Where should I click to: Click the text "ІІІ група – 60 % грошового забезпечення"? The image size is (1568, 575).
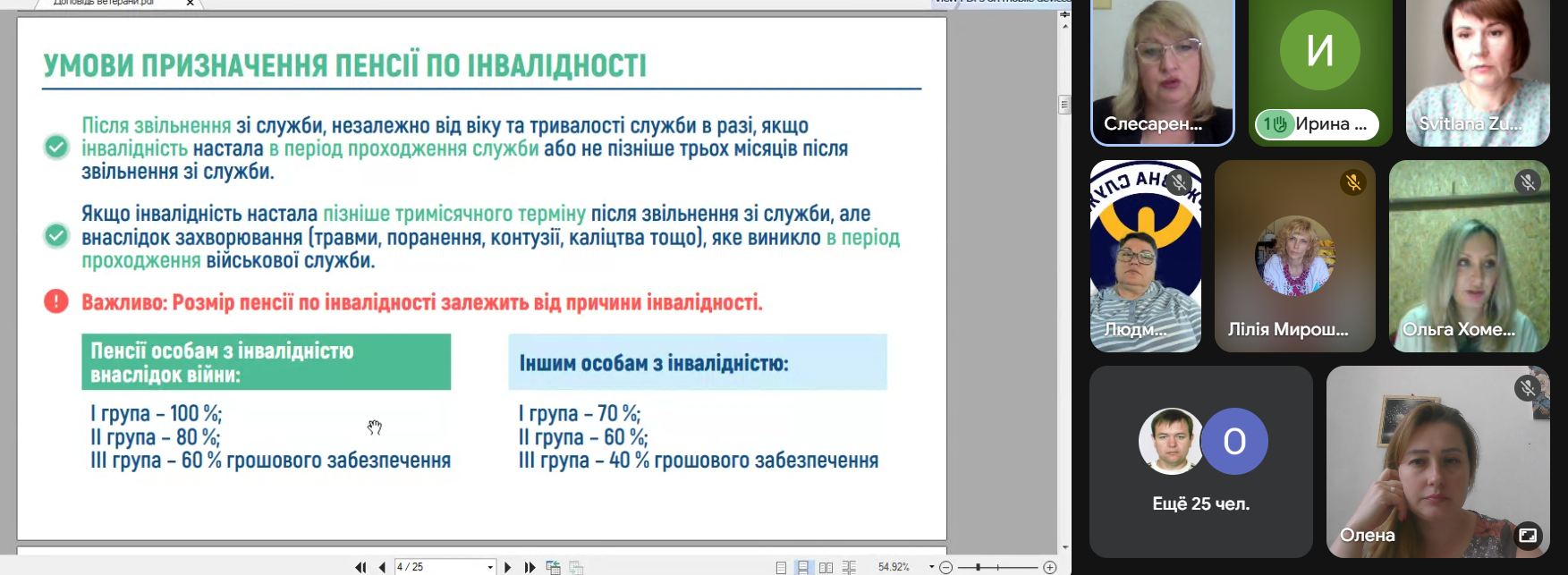point(270,461)
